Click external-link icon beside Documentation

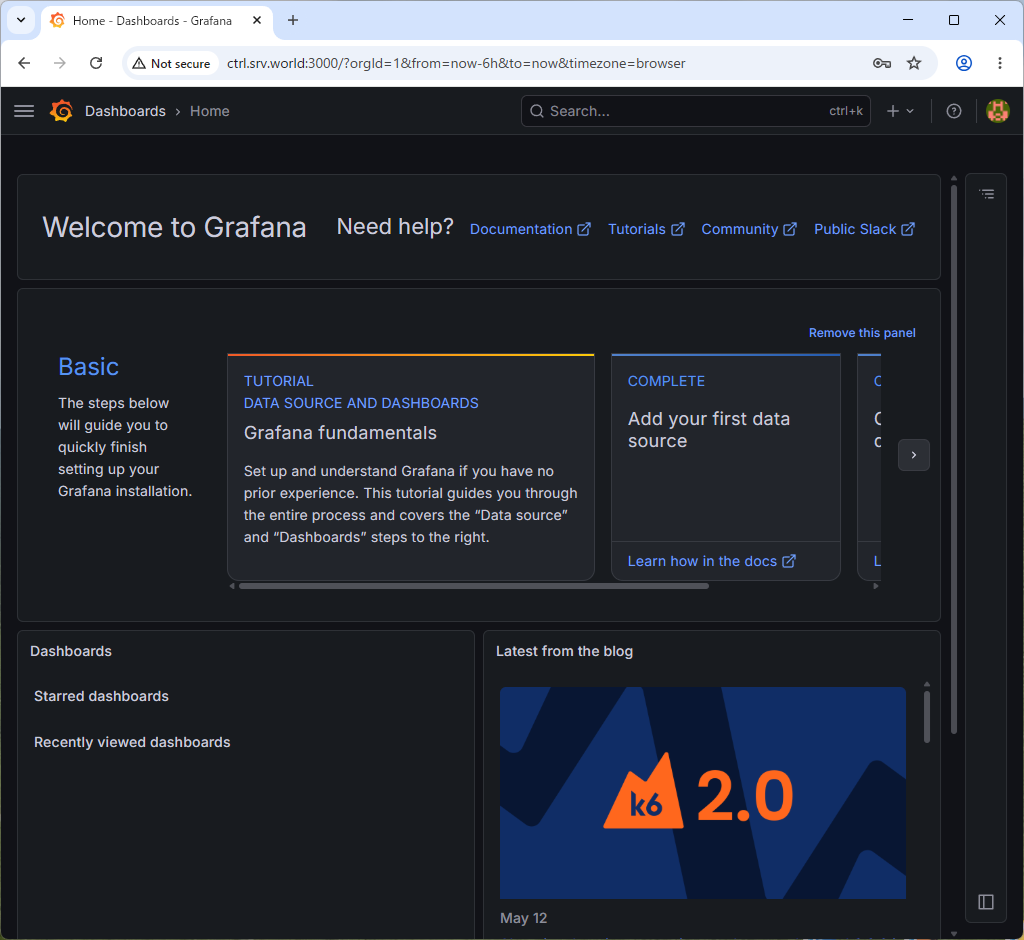[x=584, y=229]
